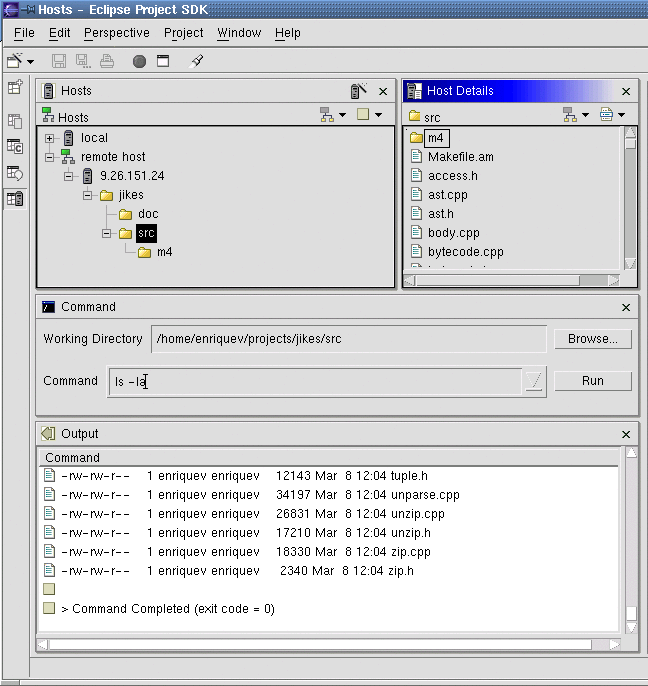
Task: Select the Hosts perspective icon in sidebar
Action: tap(15, 198)
